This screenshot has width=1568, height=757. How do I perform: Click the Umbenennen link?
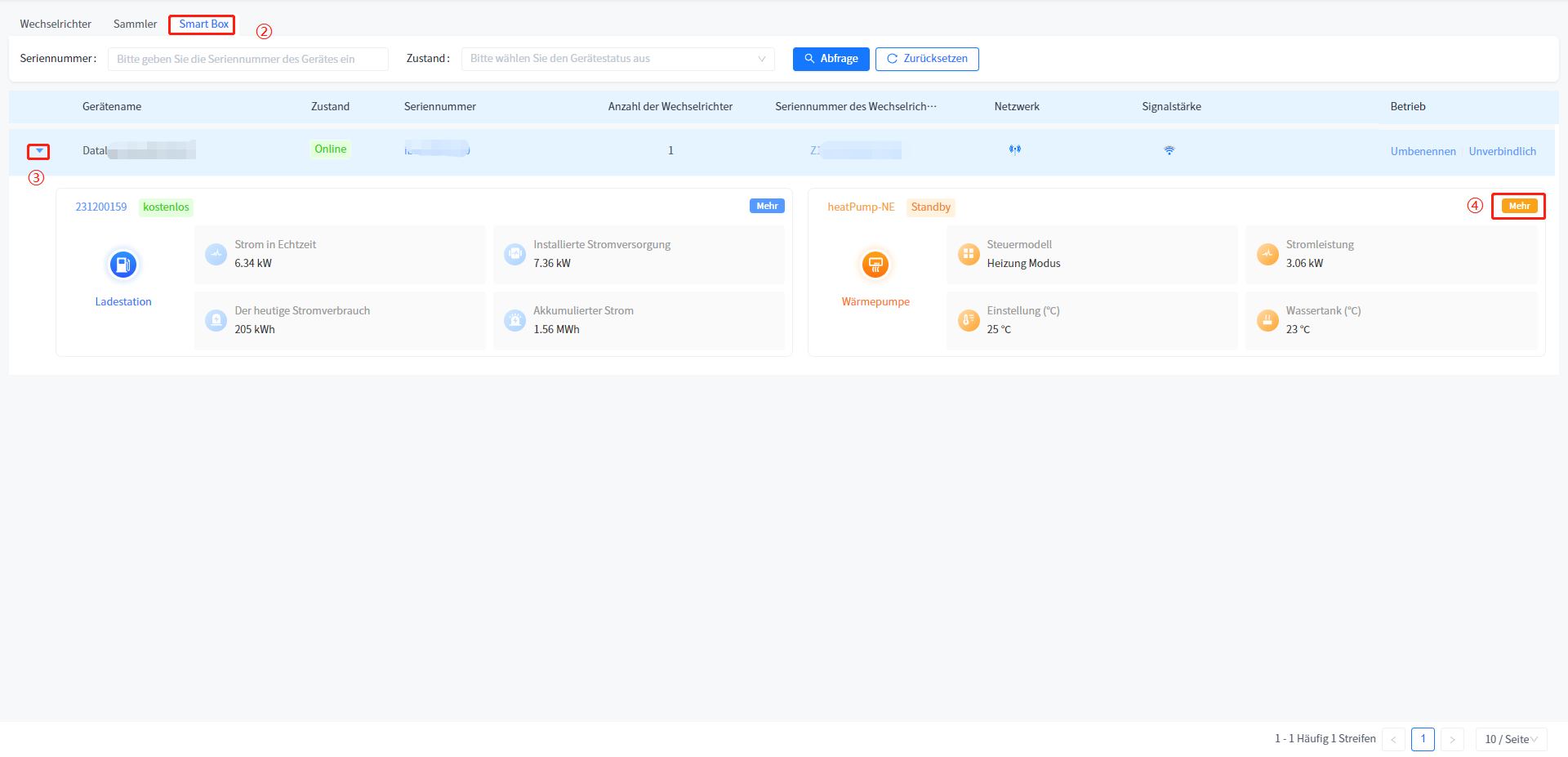pos(1423,151)
